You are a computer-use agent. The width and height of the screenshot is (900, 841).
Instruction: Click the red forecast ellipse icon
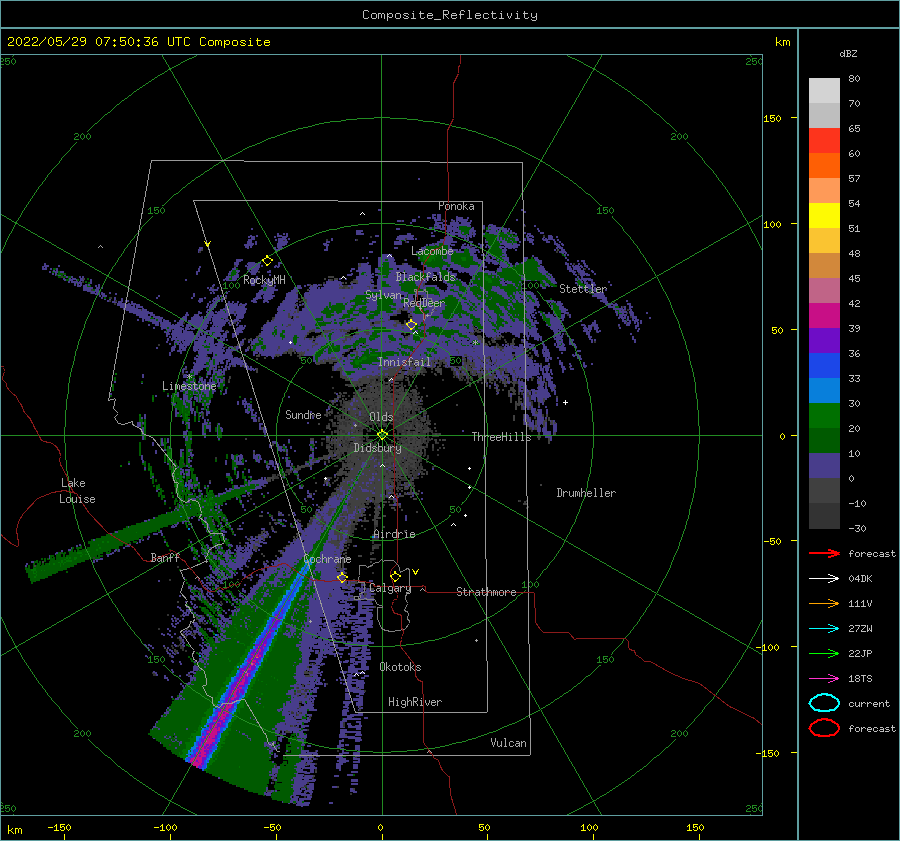(824, 728)
